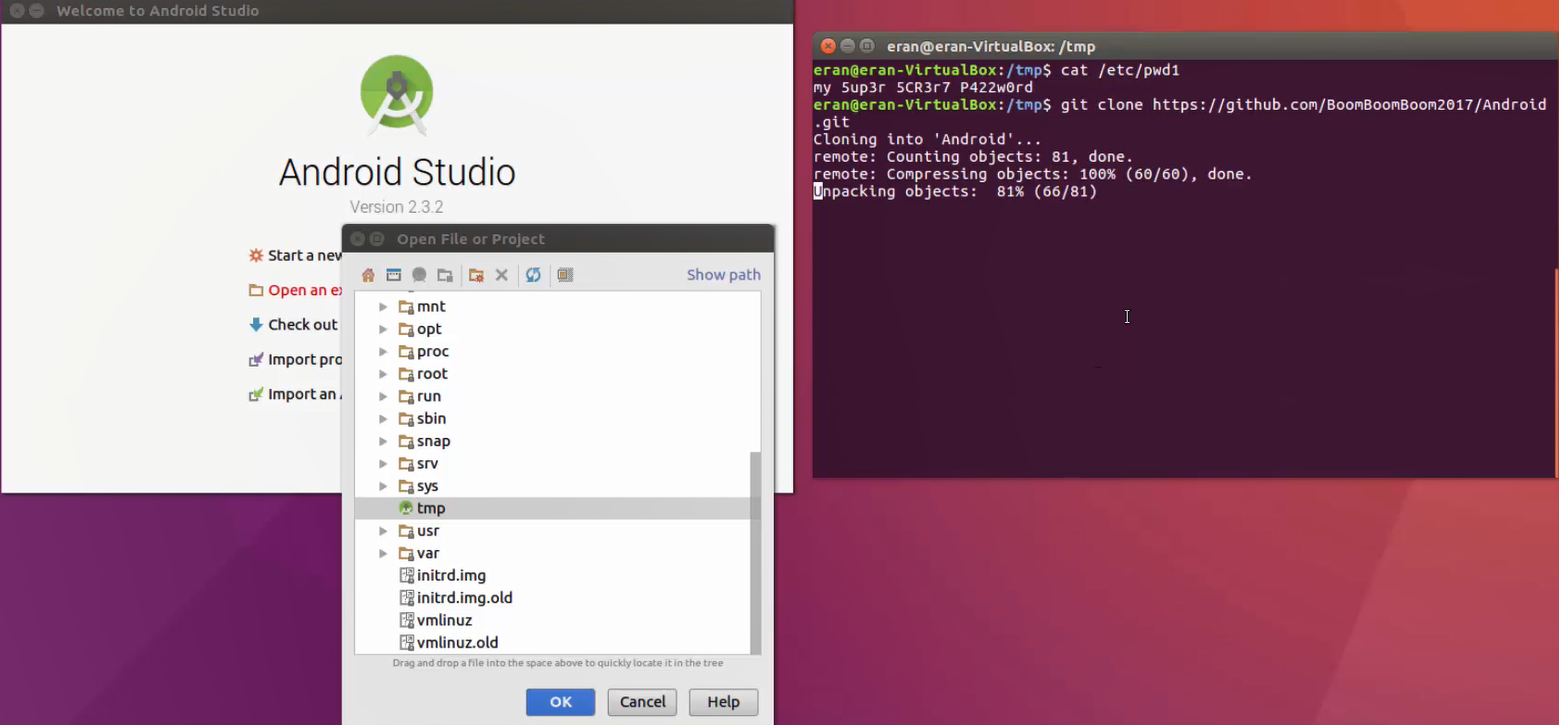Screen dimensions: 1559x725
Task: Select the proc folder label
Action: (x=433, y=351)
